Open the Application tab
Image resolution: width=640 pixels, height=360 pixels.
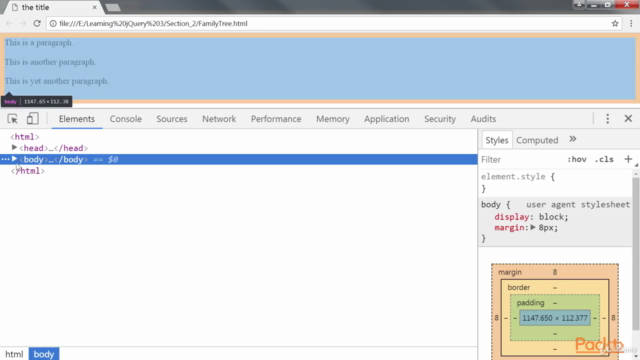coord(387,119)
